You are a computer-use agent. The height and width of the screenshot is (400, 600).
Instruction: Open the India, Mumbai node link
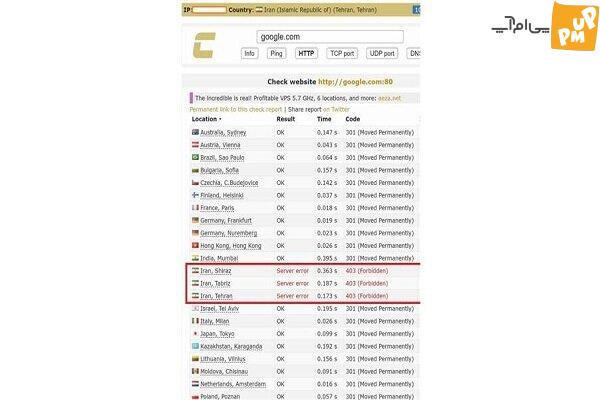(219, 258)
